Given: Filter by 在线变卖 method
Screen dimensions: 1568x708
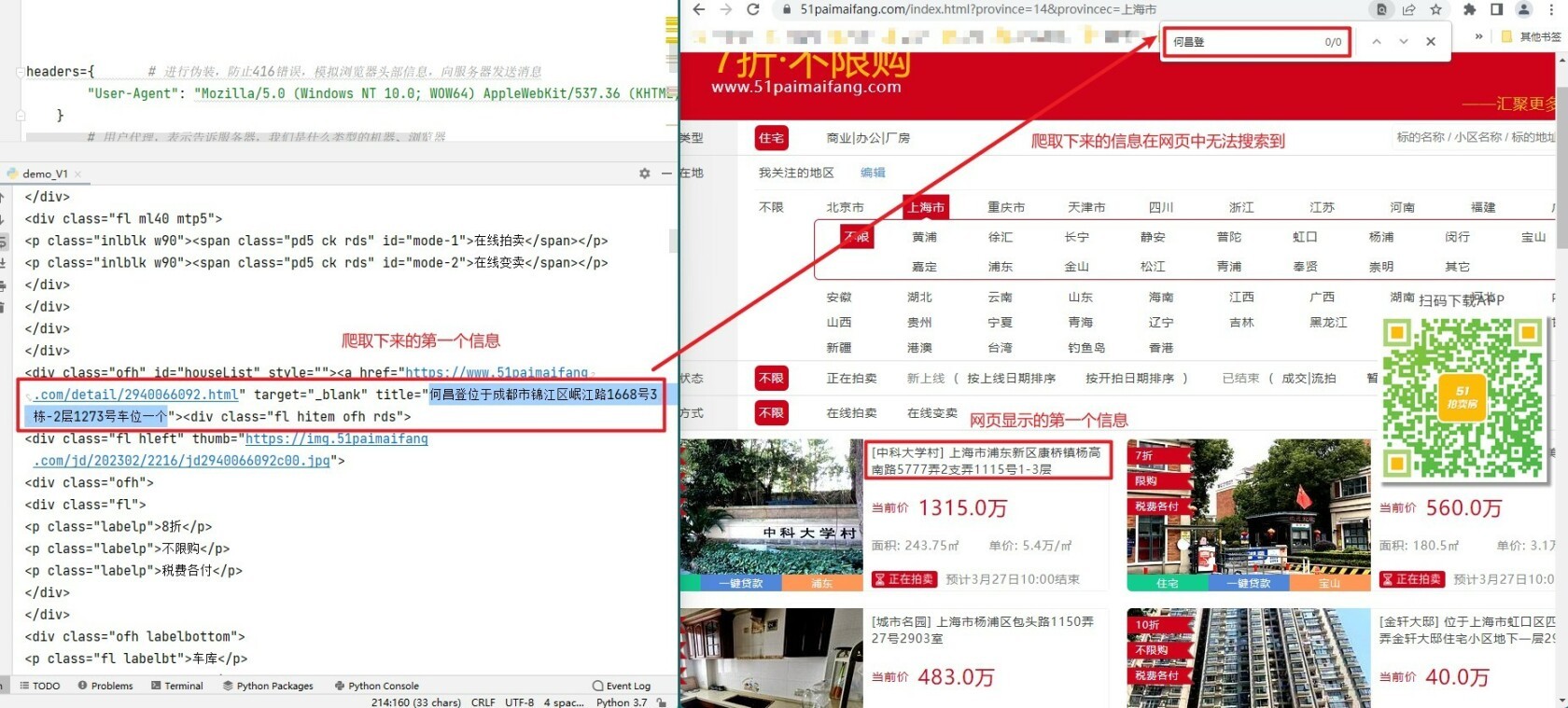Looking at the screenshot, I should pyautogui.click(x=932, y=412).
